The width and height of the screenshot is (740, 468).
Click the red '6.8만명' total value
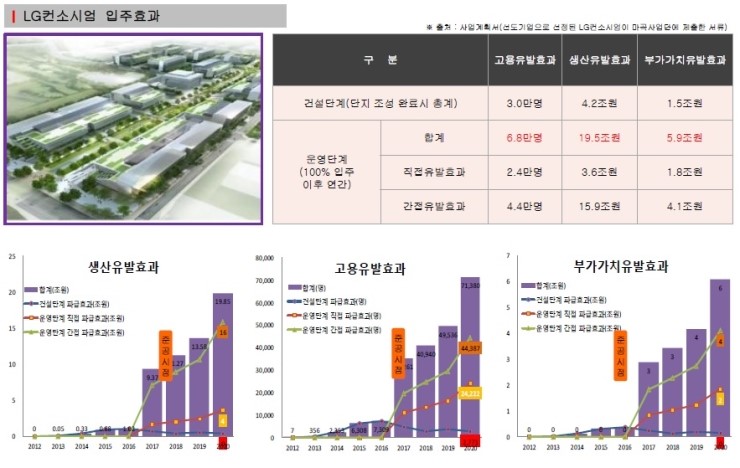click(x=525, y=138)
